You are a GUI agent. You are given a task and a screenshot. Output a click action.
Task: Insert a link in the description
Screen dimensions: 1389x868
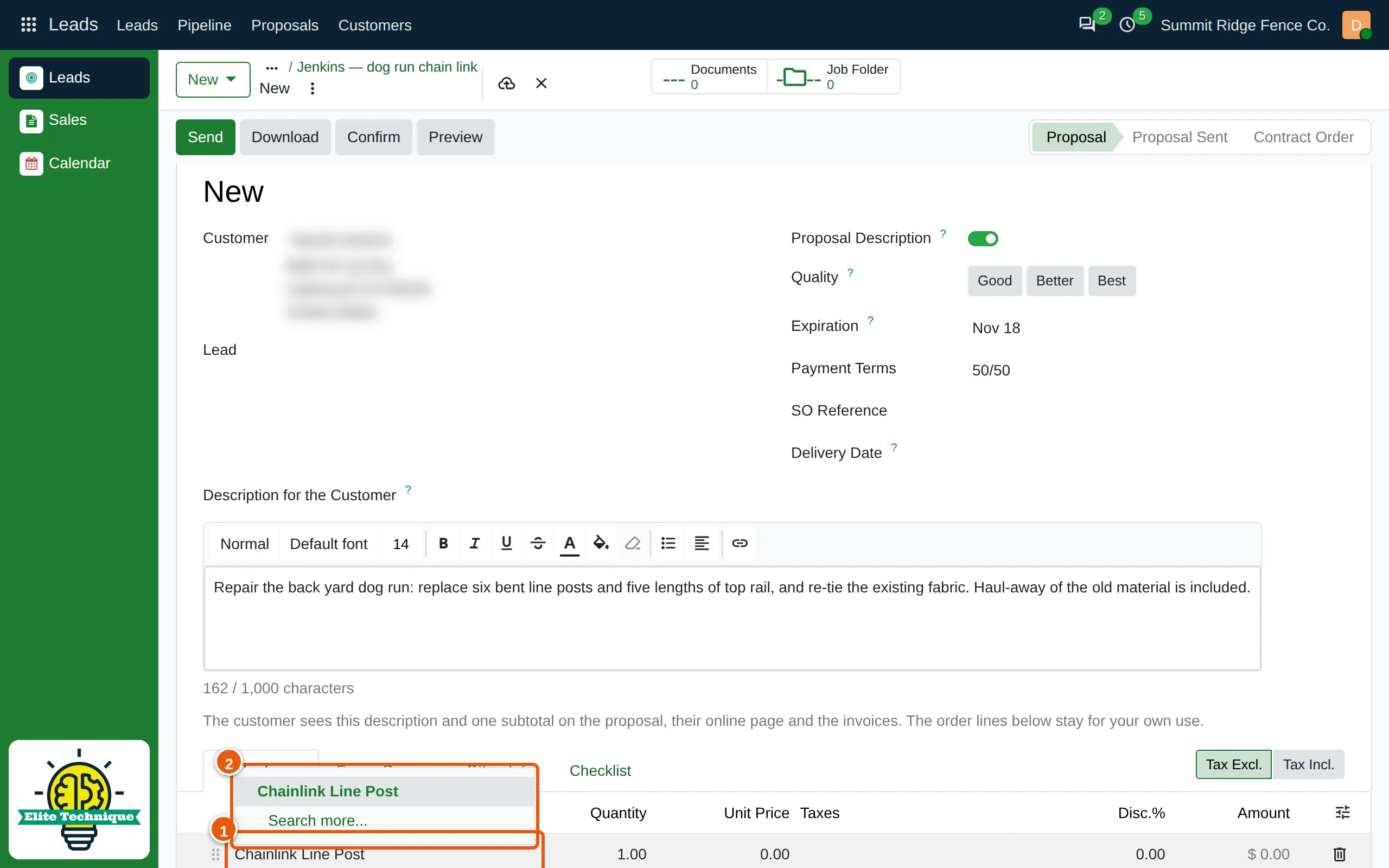click(740, 543)
